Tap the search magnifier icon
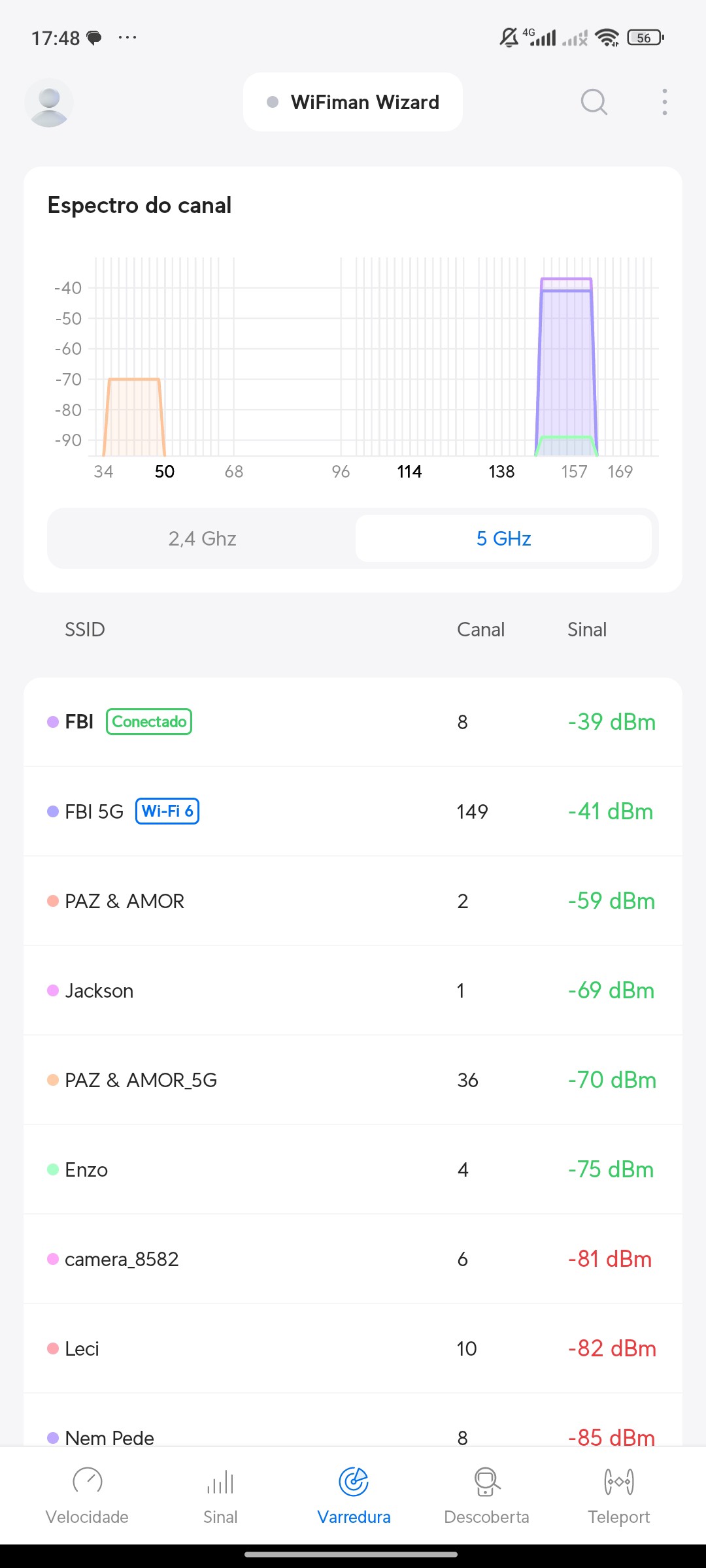 594,102
